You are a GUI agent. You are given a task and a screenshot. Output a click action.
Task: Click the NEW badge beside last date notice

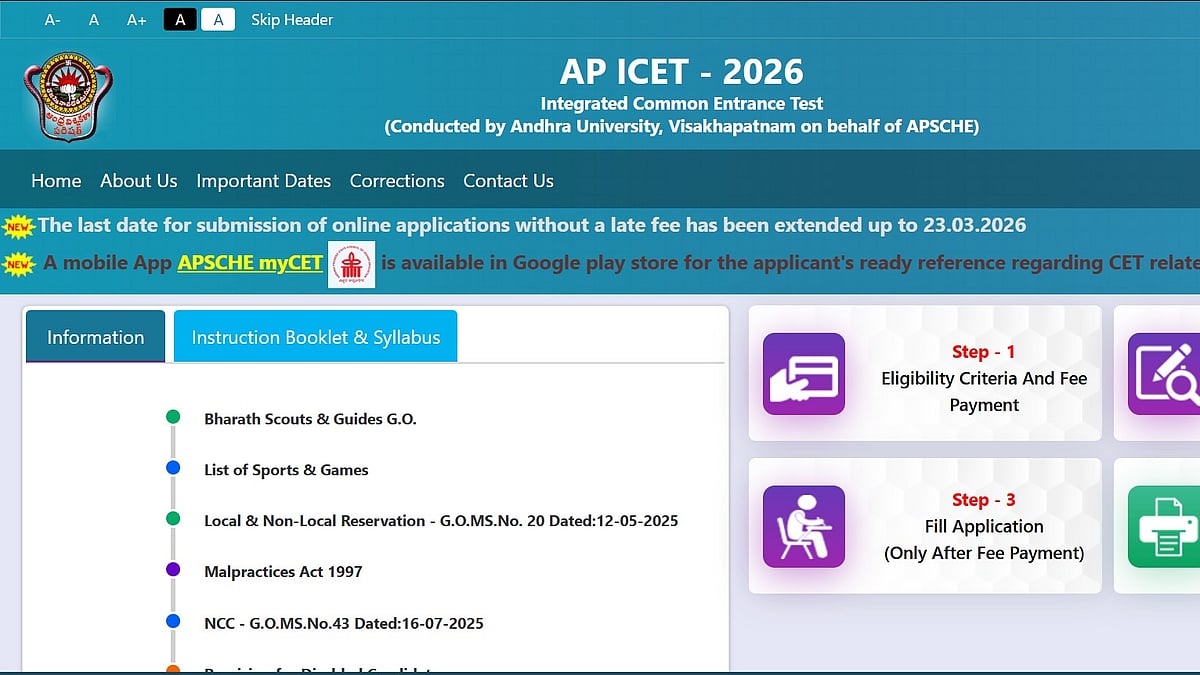pos(19,226)
